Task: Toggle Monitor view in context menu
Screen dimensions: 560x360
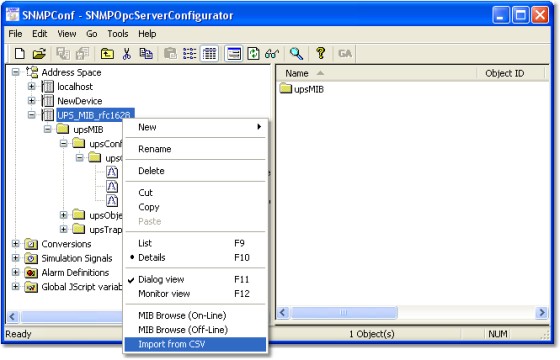Action: pyautogui.click(x=195, y=294)
